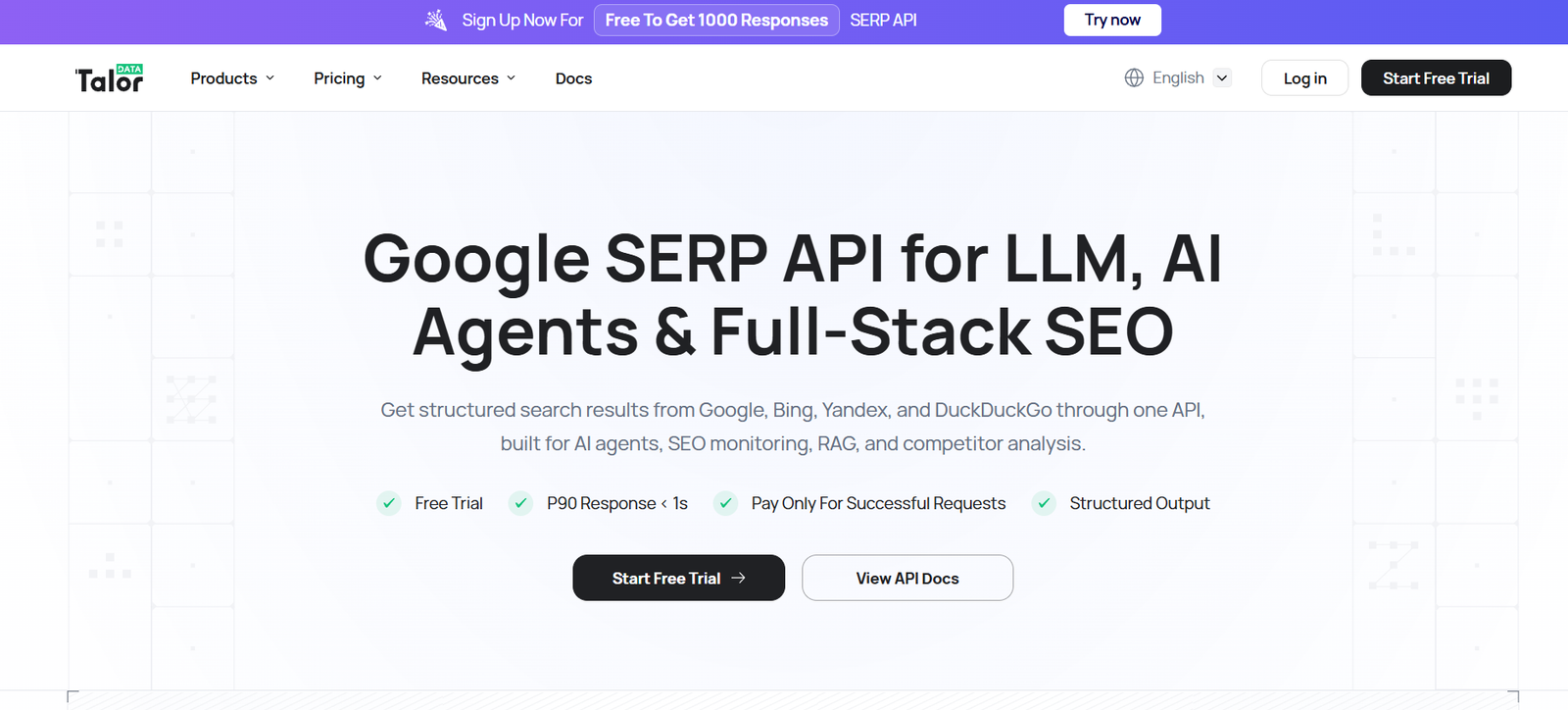Click the globe language icon
1568x710 pixels.
(1134, 77)
